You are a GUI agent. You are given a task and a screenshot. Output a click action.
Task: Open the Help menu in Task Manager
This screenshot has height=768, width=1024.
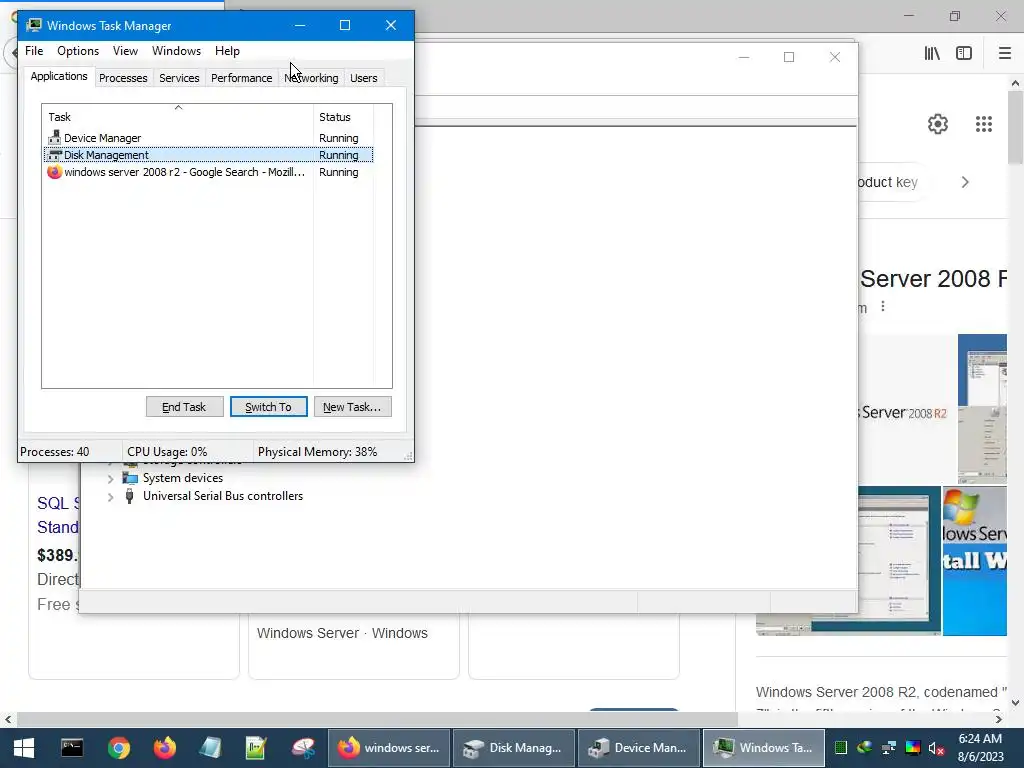227,51
